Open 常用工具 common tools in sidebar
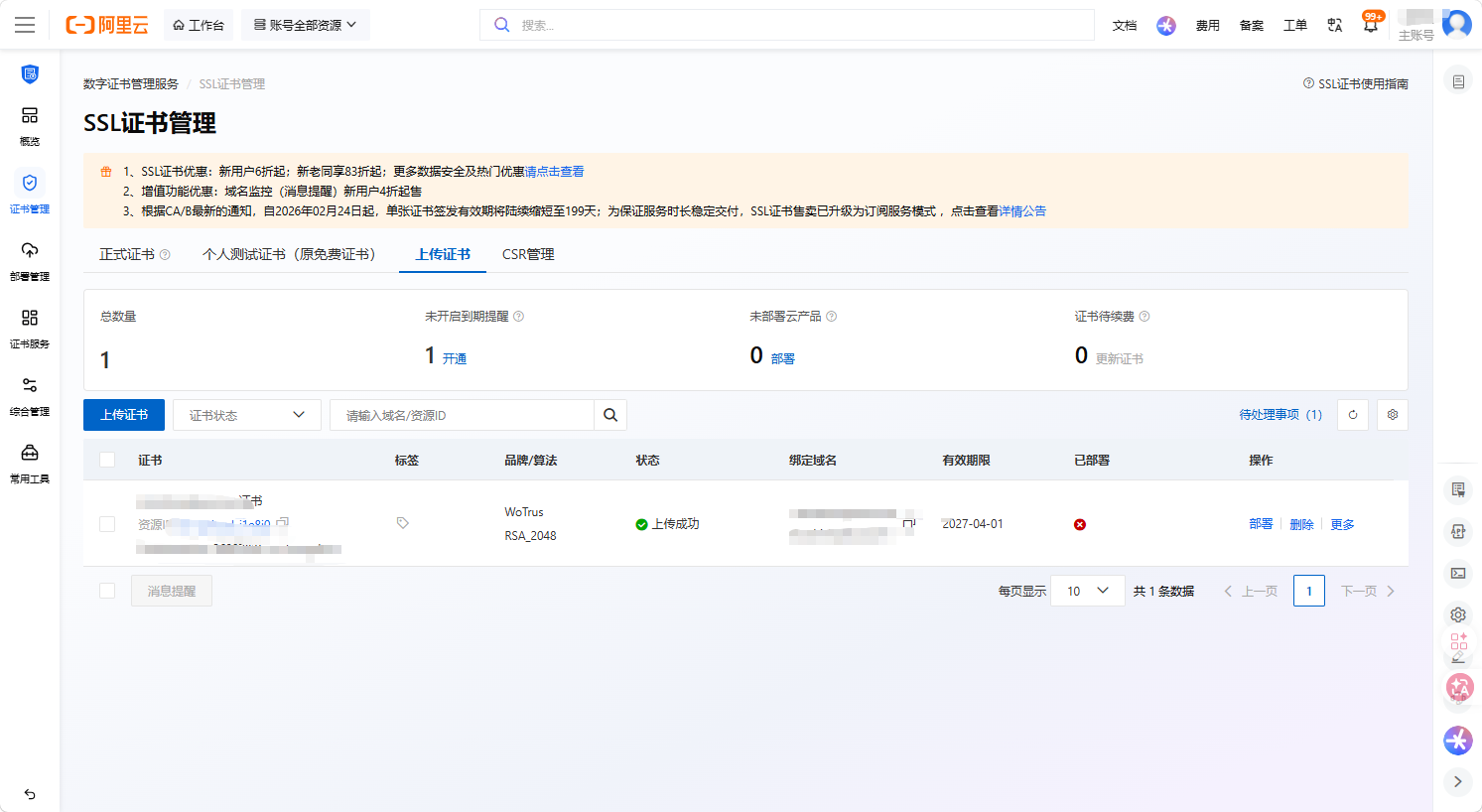The width and height of the screenshot is (1482, 812). (30, 464)
